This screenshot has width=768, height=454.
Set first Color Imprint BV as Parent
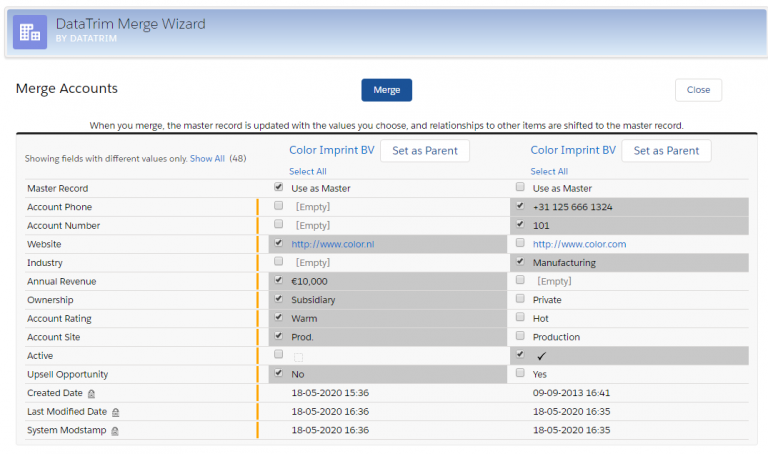[x=425, y=151]
